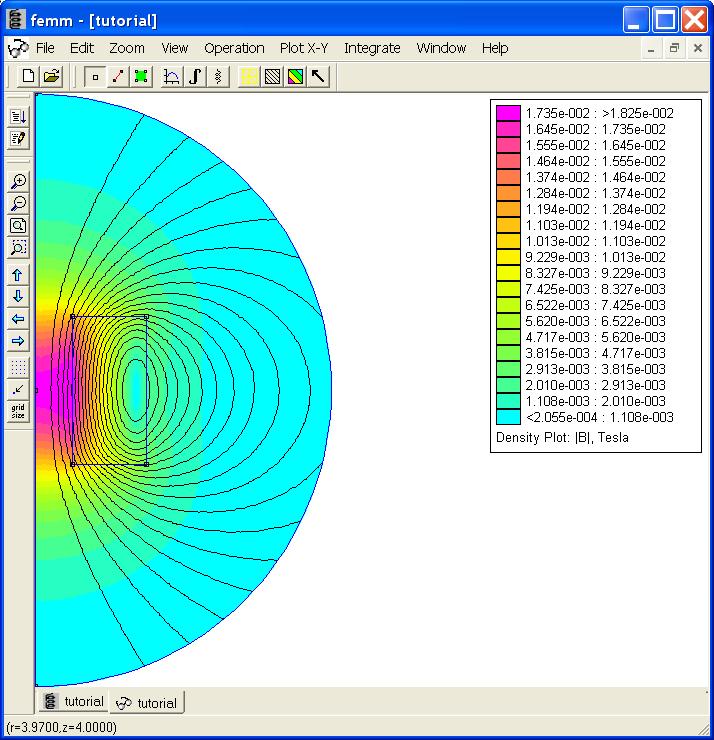Viewport: 714px width, 740px height.
Task: Click the circuit properties coil icon
Action: pyautogui.click(x=218, y=76)
